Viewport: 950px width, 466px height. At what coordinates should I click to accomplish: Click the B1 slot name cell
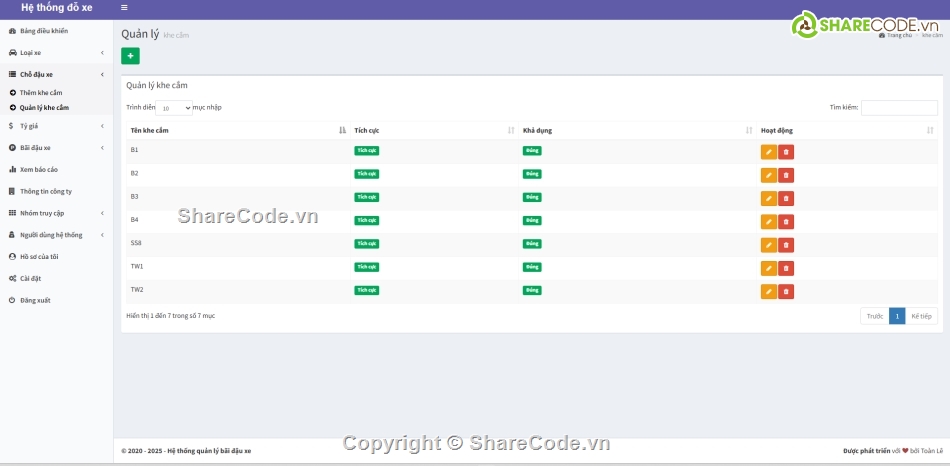(238, 151)
